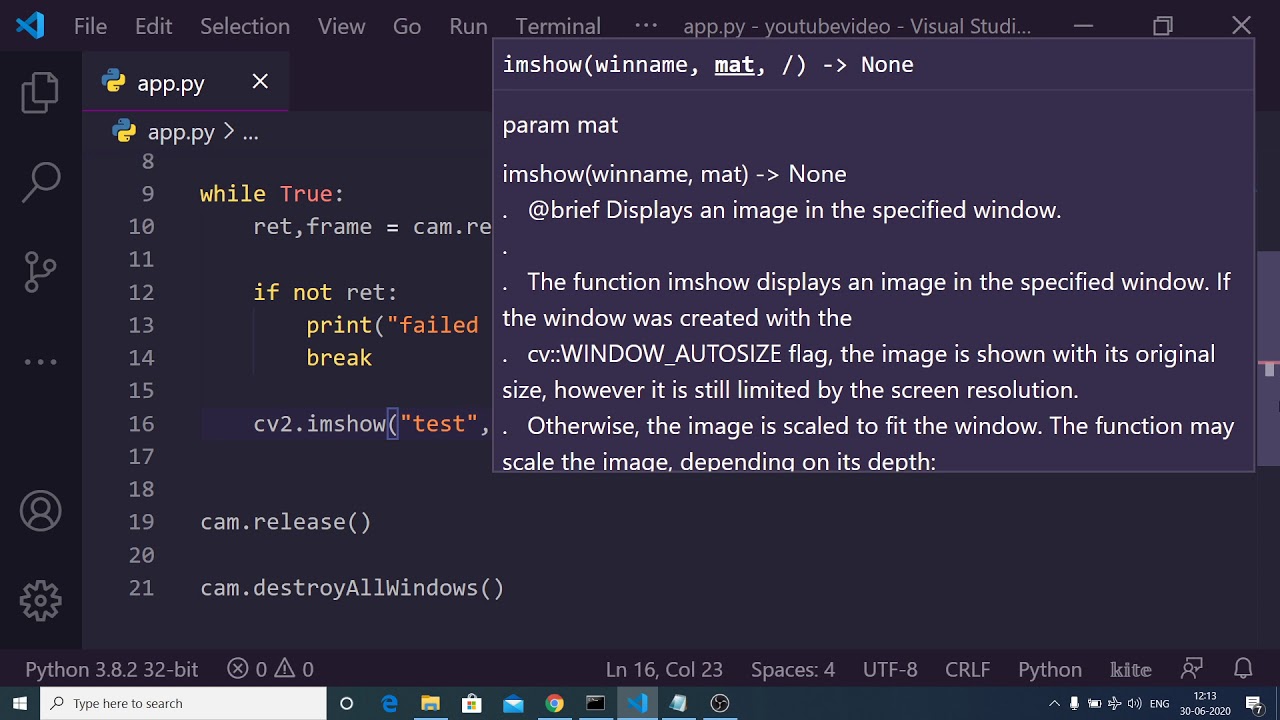
Task: Open errors and warnings problems indicator
Action: pos(270,669)
